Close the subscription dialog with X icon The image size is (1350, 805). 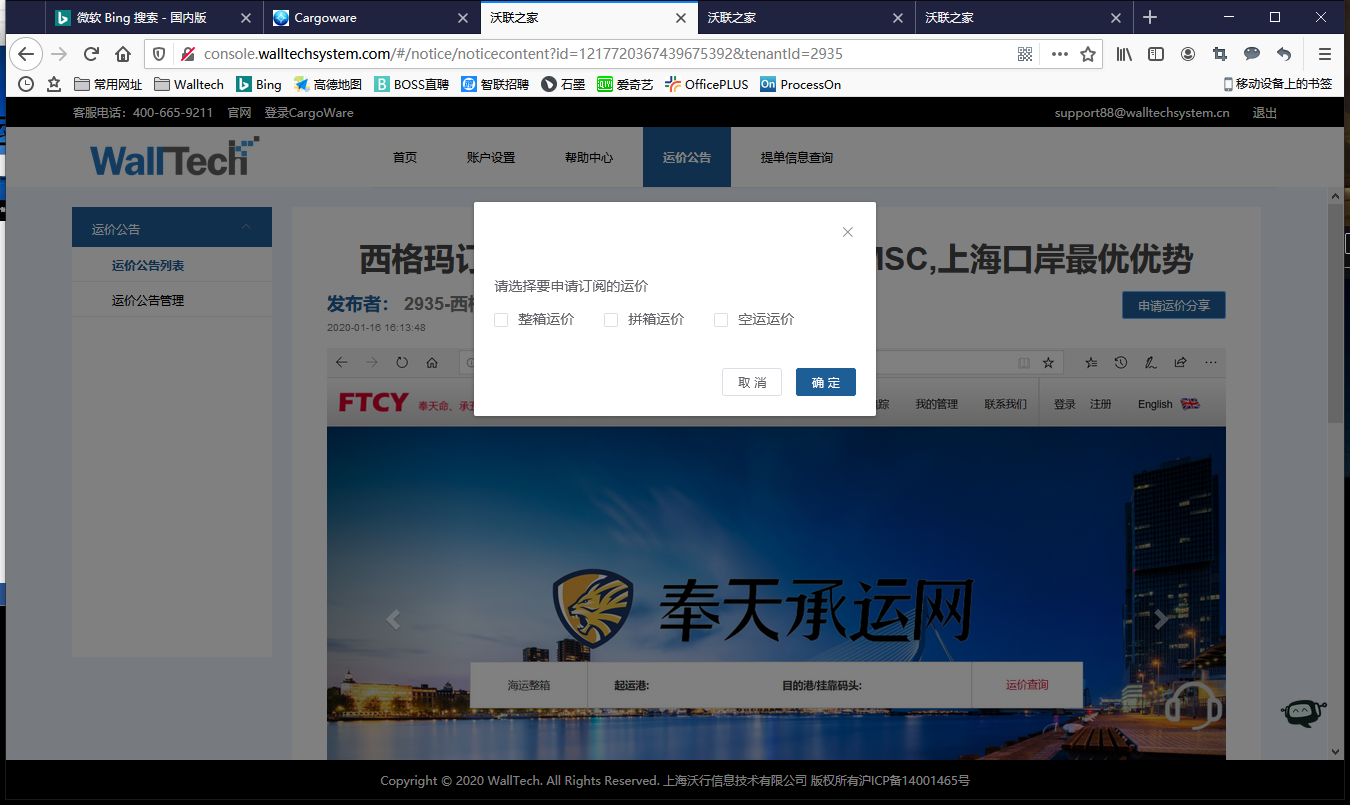pos(848,232)
